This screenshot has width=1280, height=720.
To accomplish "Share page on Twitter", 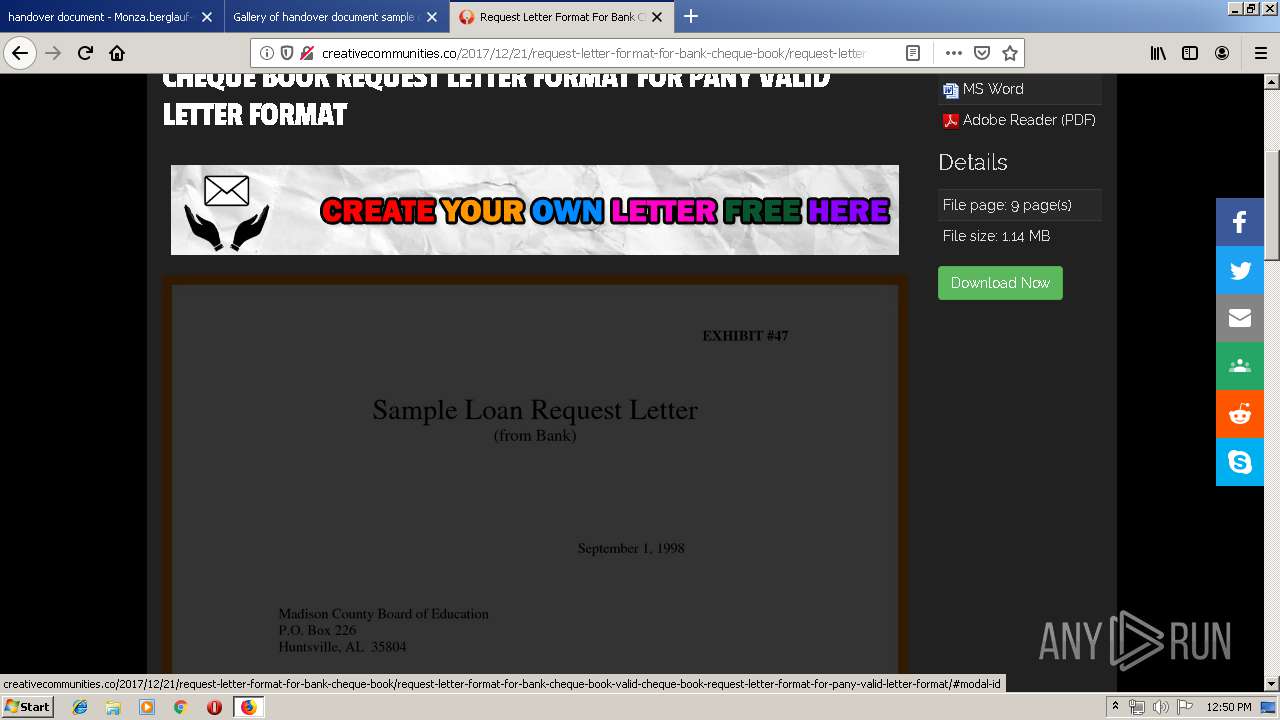I will 1240,270.
